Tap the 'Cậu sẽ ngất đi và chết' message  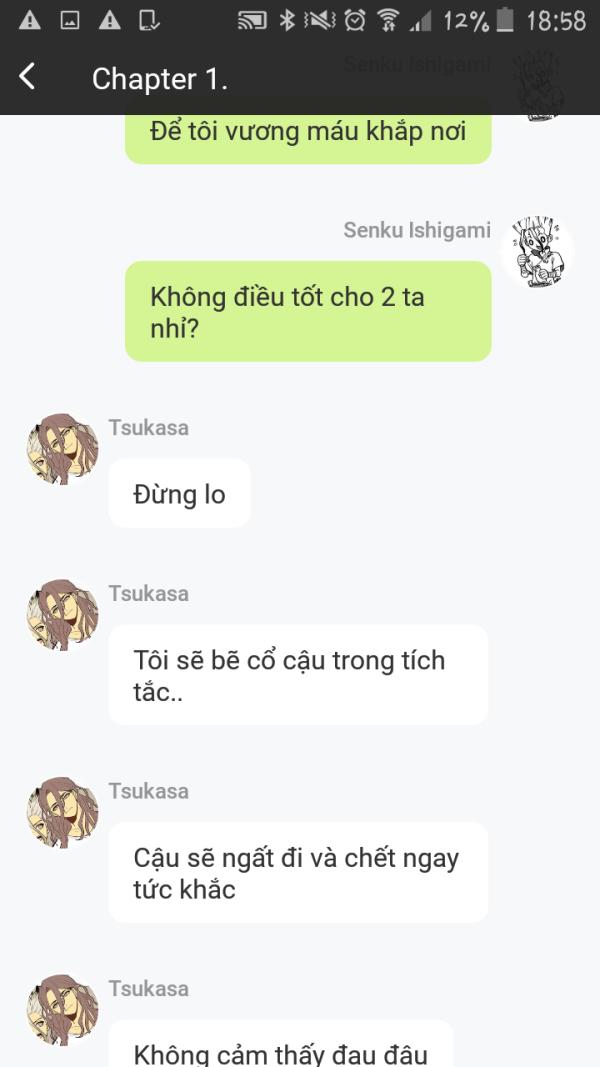click(x=298, y=872)
